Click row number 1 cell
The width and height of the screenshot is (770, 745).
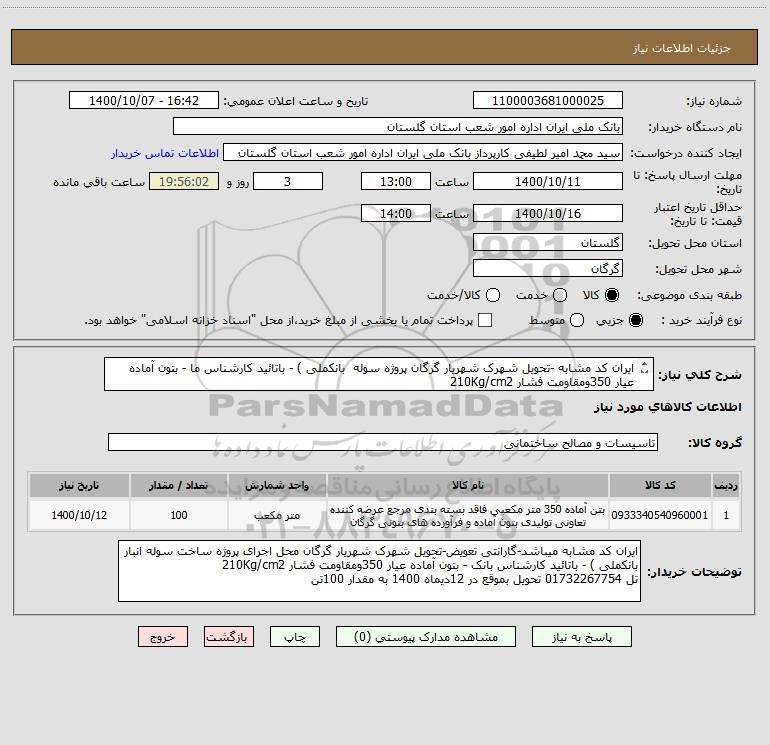tap(726, 515)
